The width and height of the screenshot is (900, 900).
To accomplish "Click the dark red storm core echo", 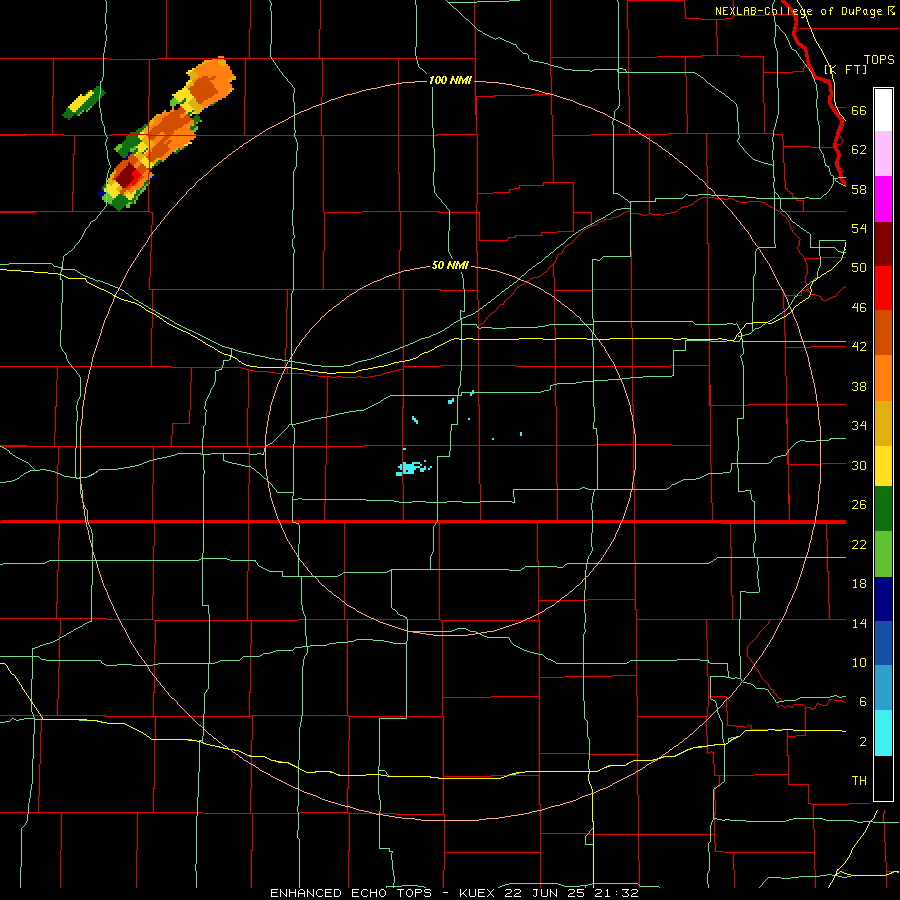I will (126, 177).
